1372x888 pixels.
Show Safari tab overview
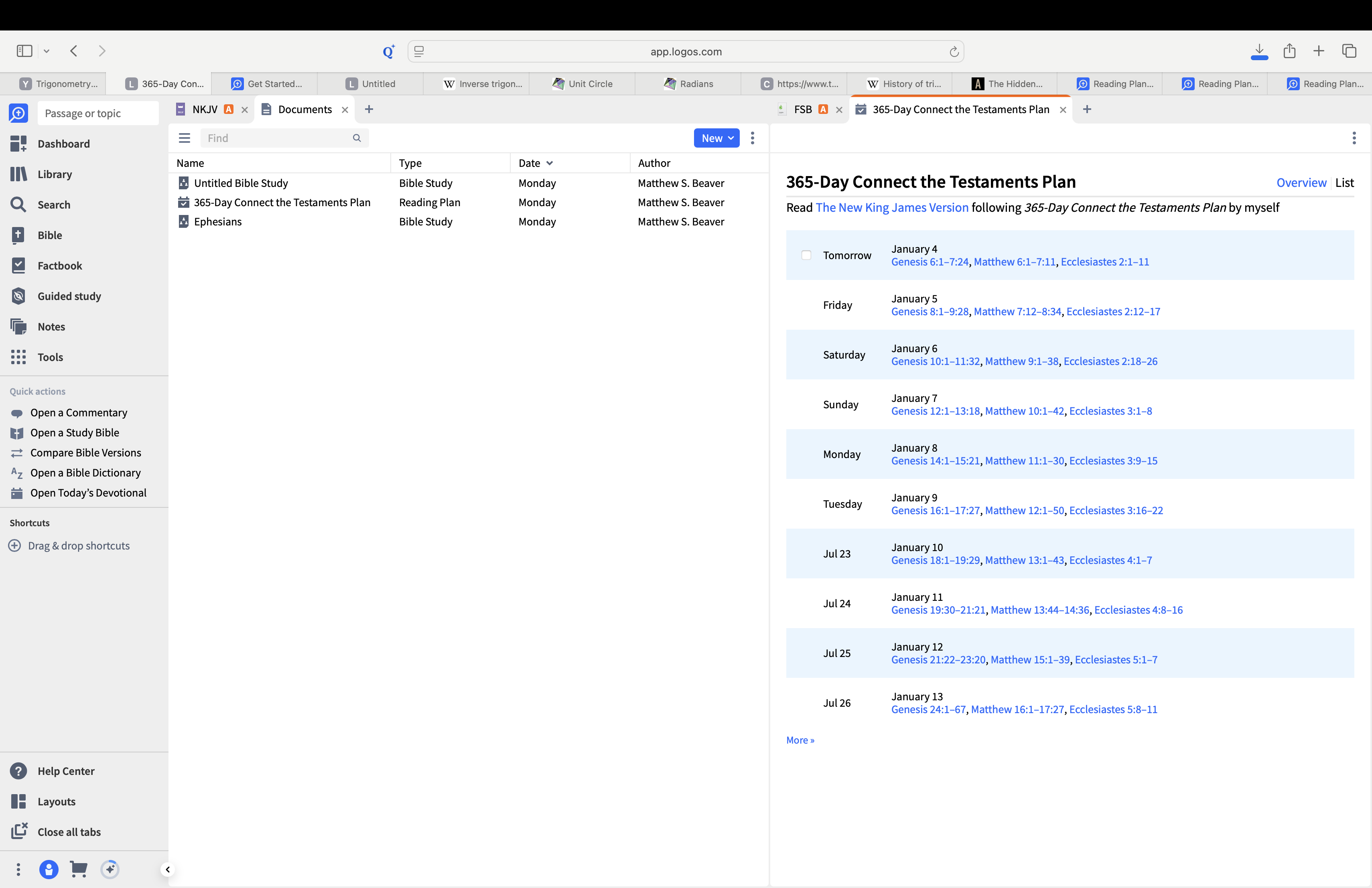1350,51
